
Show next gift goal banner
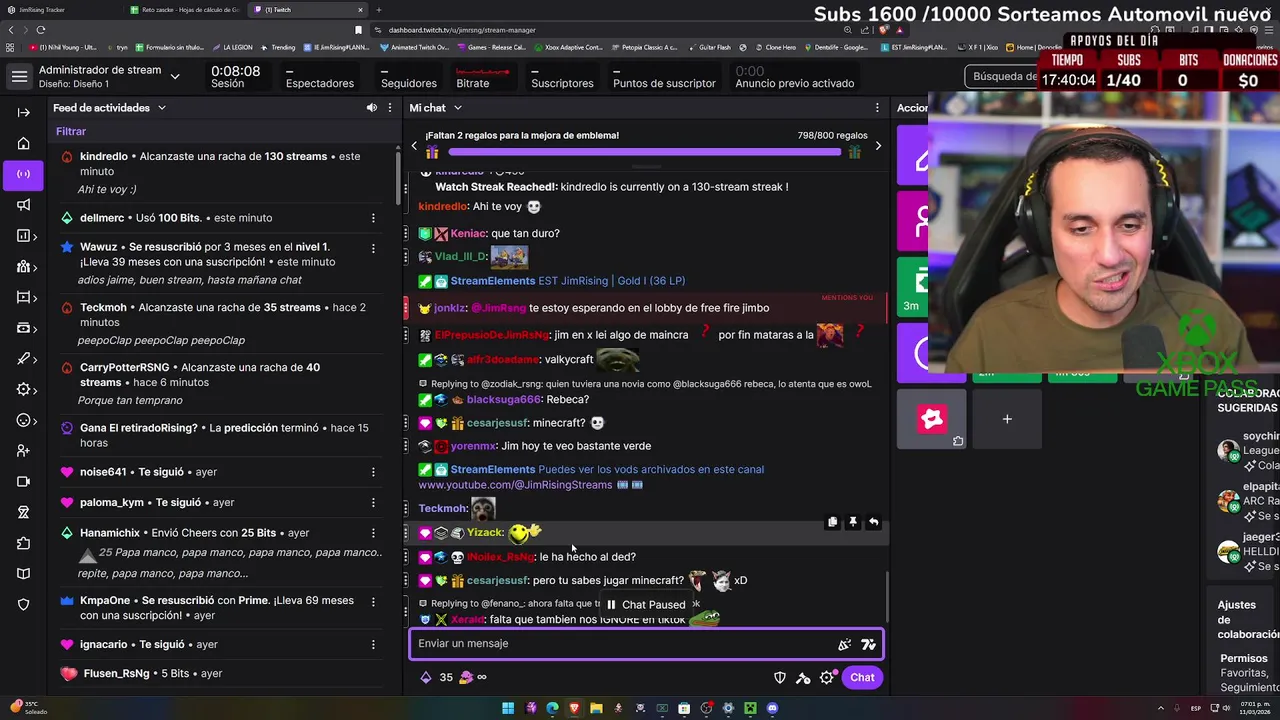[878, 146]
